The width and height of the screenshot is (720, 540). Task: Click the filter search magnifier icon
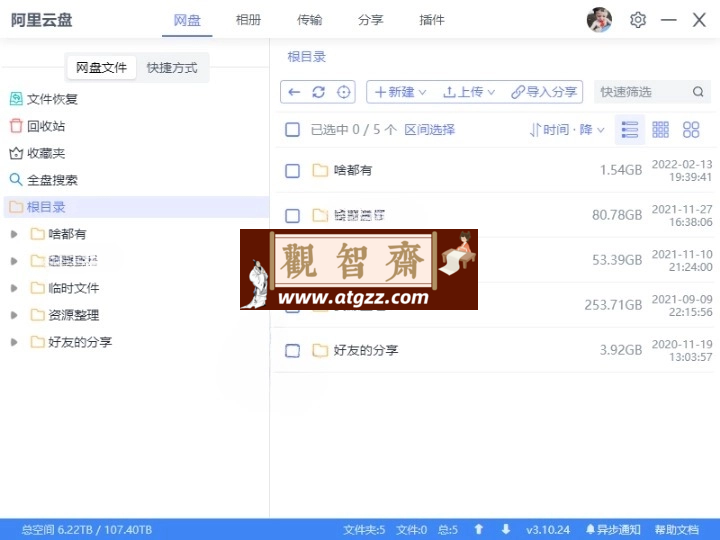tap(698, 92)
